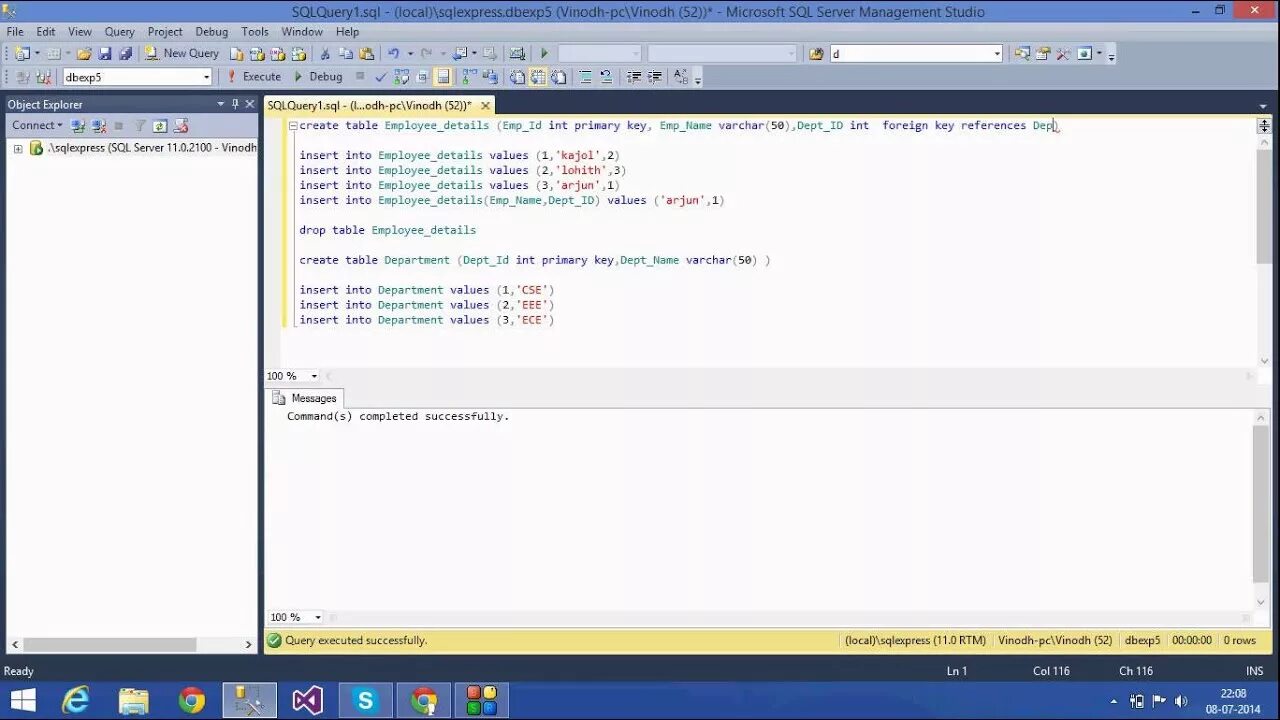Collapse the create table code region

pyautogui.click(x=292, y=126)
